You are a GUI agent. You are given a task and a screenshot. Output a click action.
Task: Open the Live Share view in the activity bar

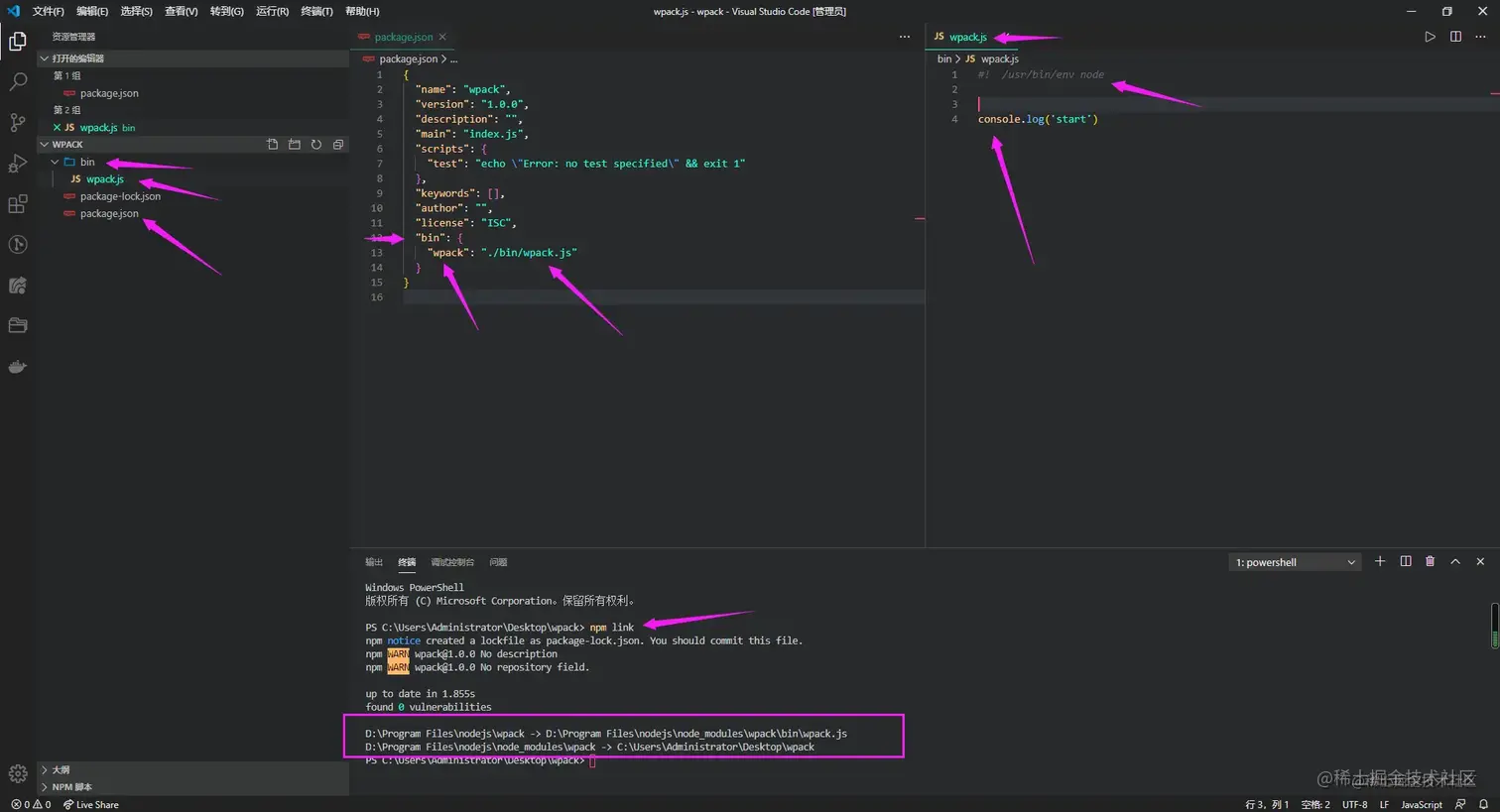[x=18, y=286]
